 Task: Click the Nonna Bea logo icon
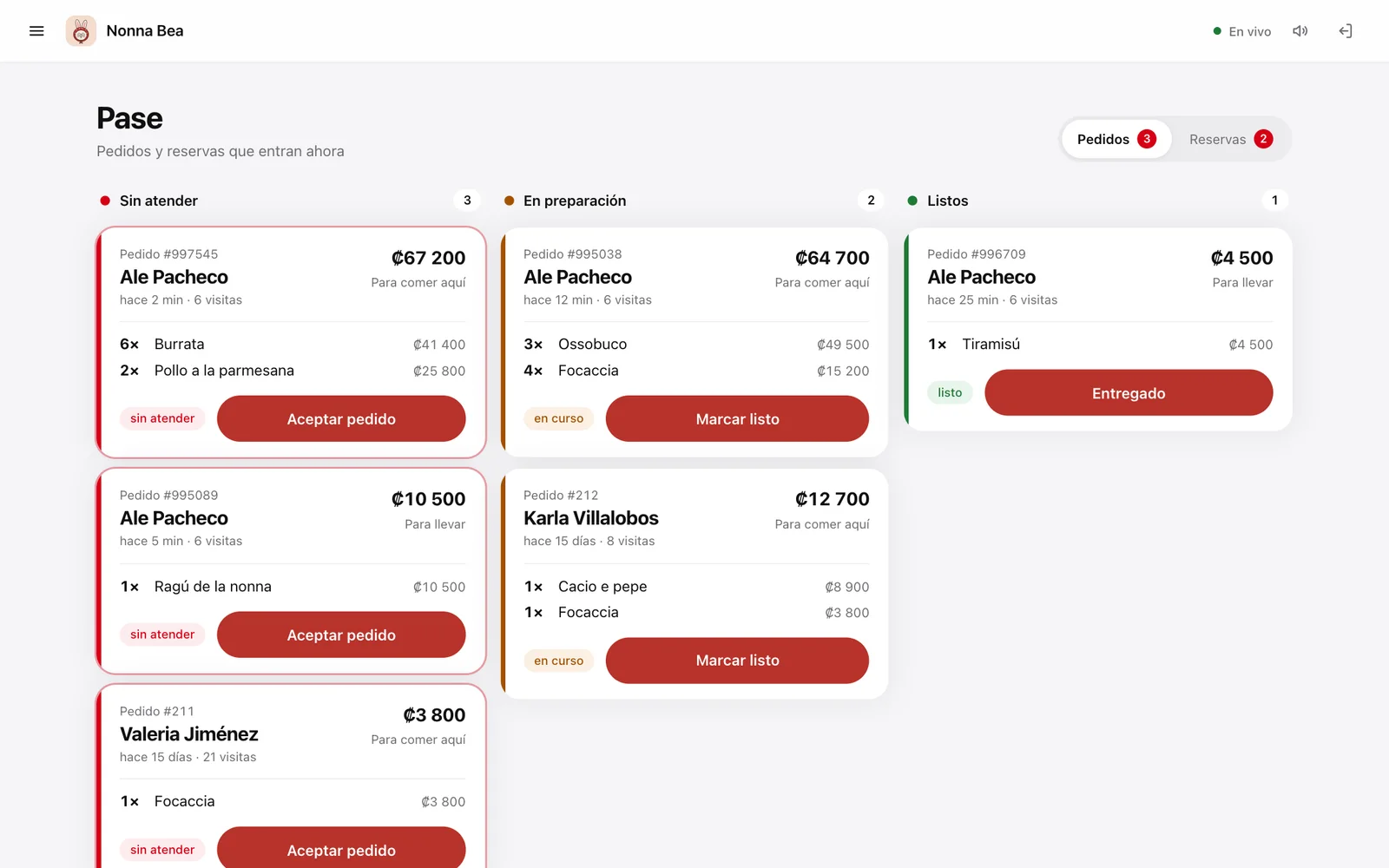(x=81, y=31)
